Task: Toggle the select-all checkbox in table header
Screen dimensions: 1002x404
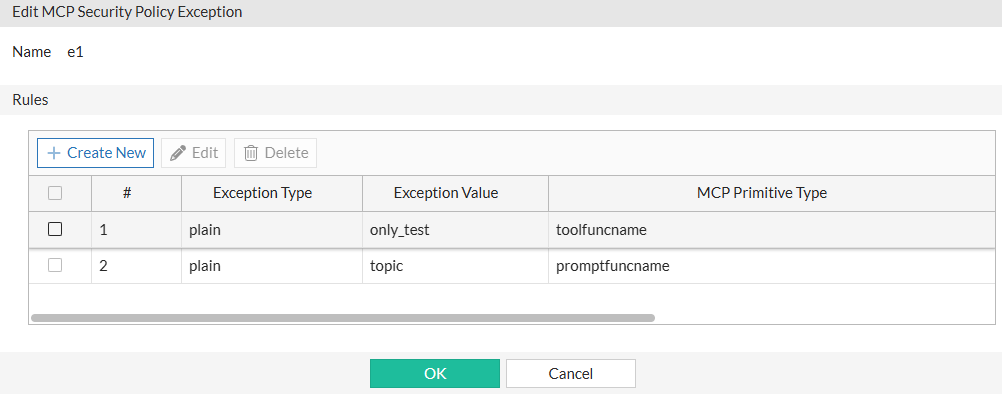Action: pyautogui.click(x=55, y=193)
